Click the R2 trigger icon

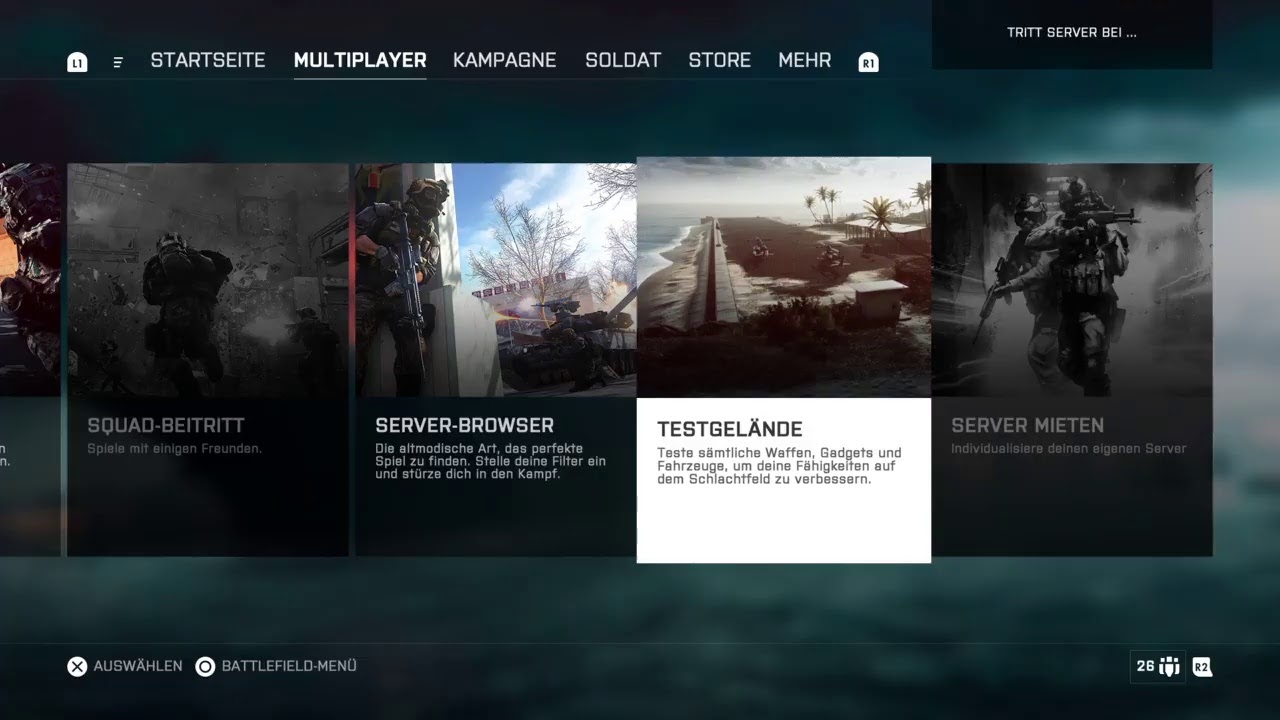[1202, 666]
